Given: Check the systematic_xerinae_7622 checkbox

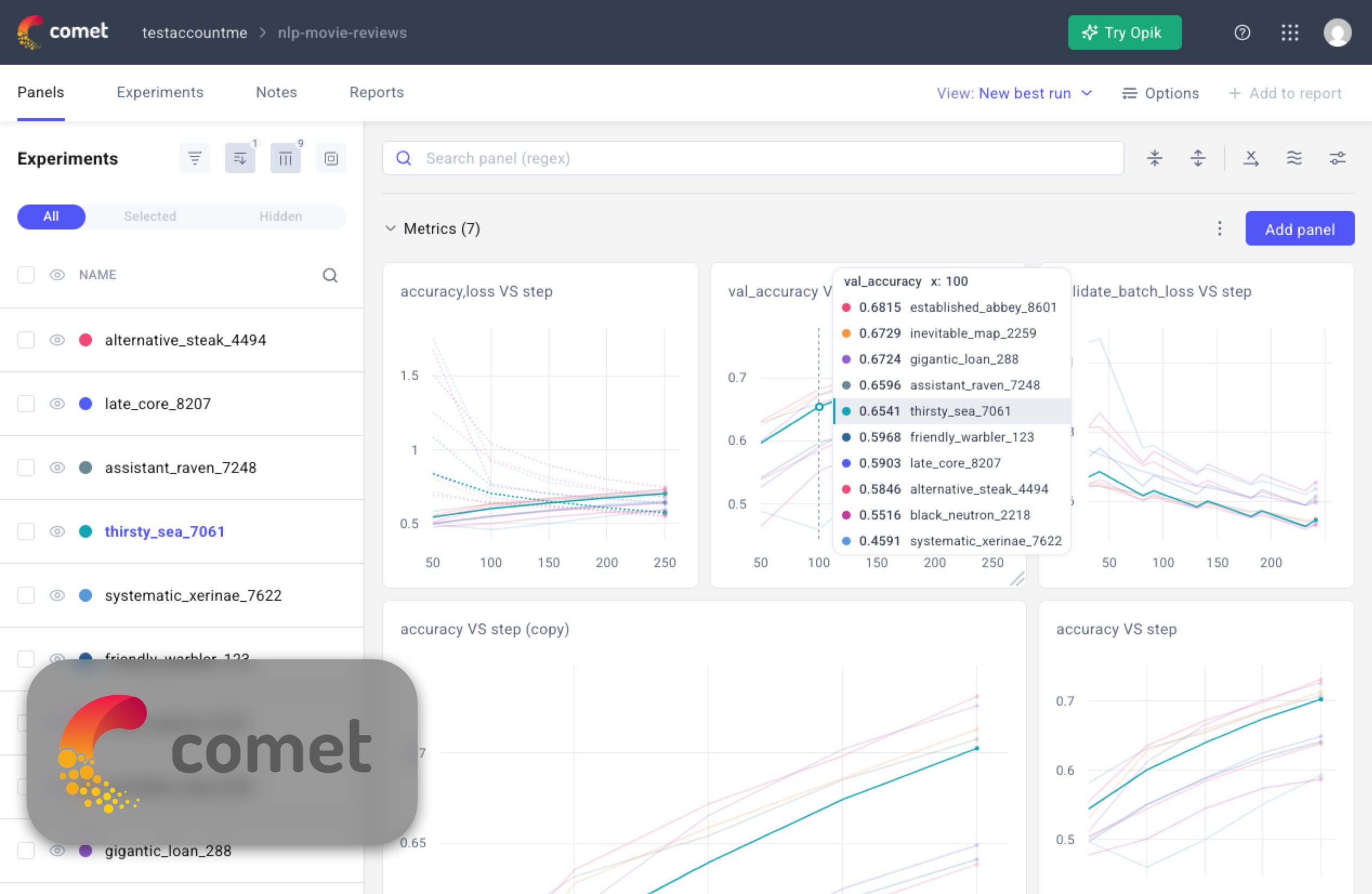Looking at the screenshot, I should (26, 595).
